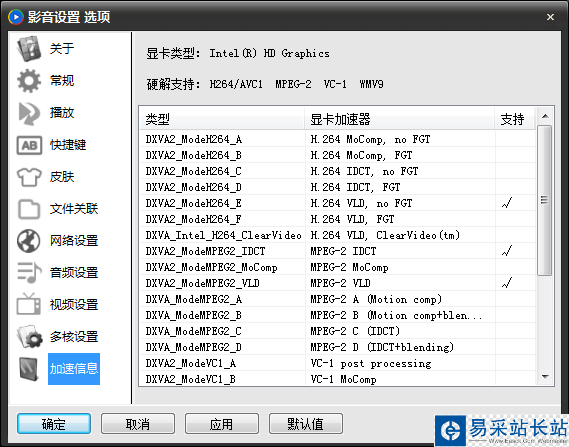Click the 常规 gear icon
The height and width of the screenshot is (447, 569).
pyautogui.click(x=29, y=81)
